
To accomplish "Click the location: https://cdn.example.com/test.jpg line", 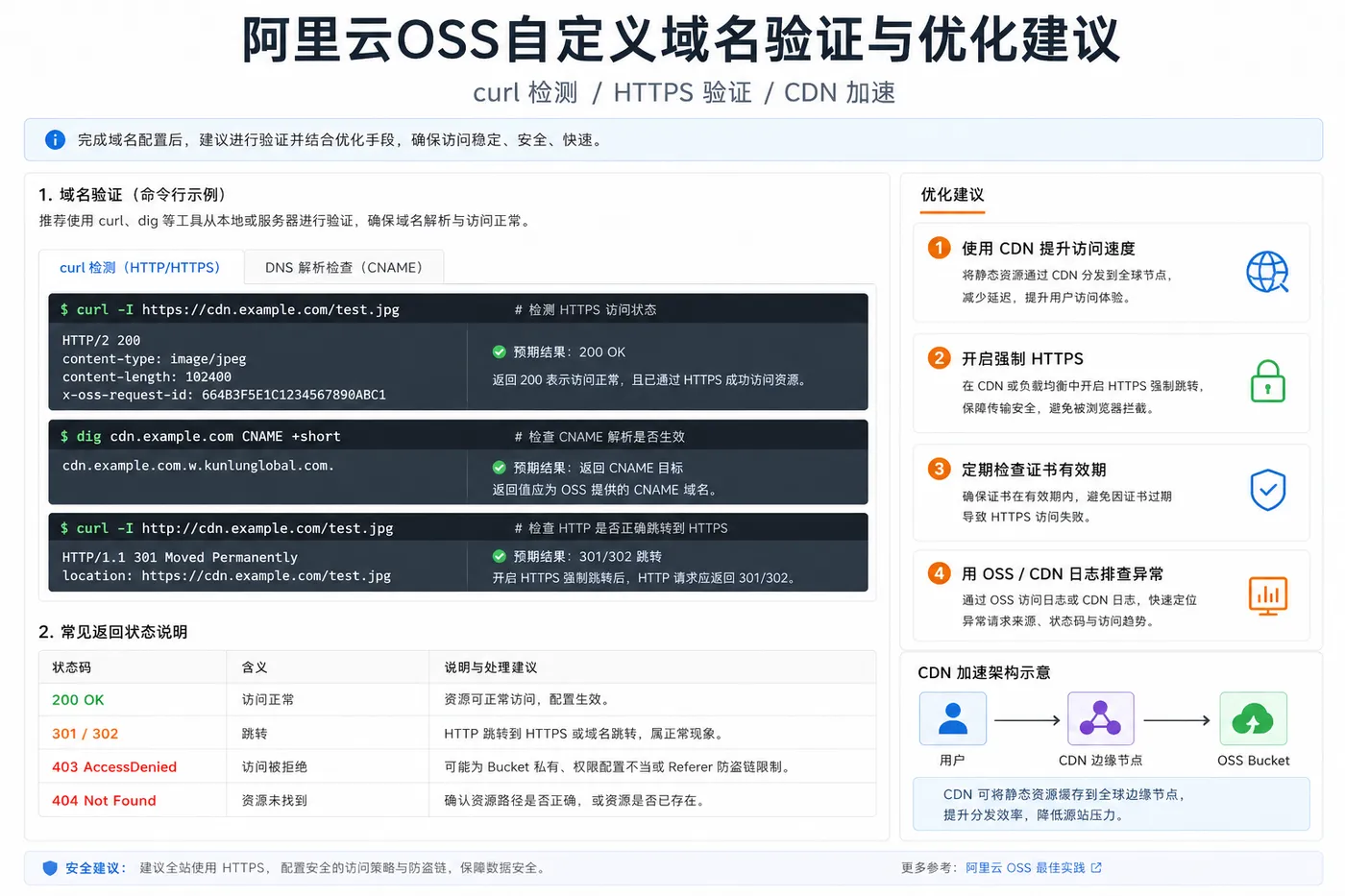I will coord(226,576).
